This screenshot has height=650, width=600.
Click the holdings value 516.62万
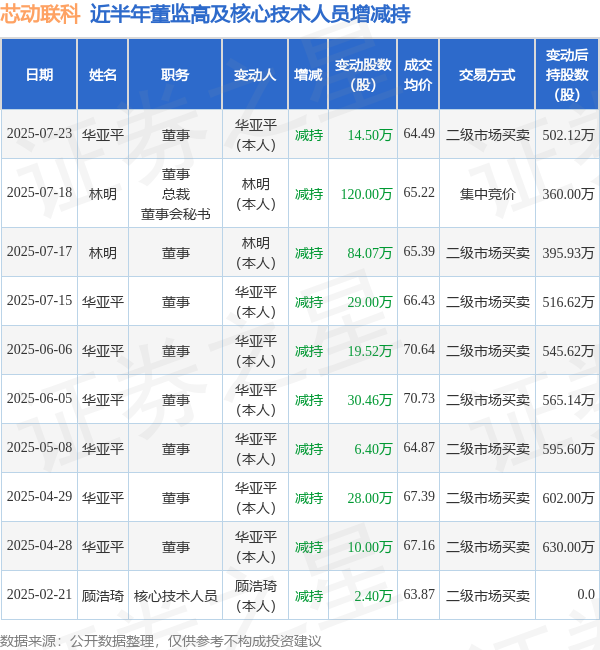[568, 302]
